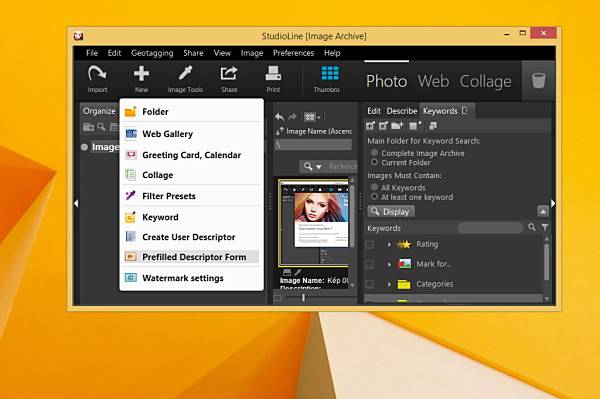Click the keyword filter funnel icon
This screenshot has width=600, height=399.
click(x=545, y=228)
